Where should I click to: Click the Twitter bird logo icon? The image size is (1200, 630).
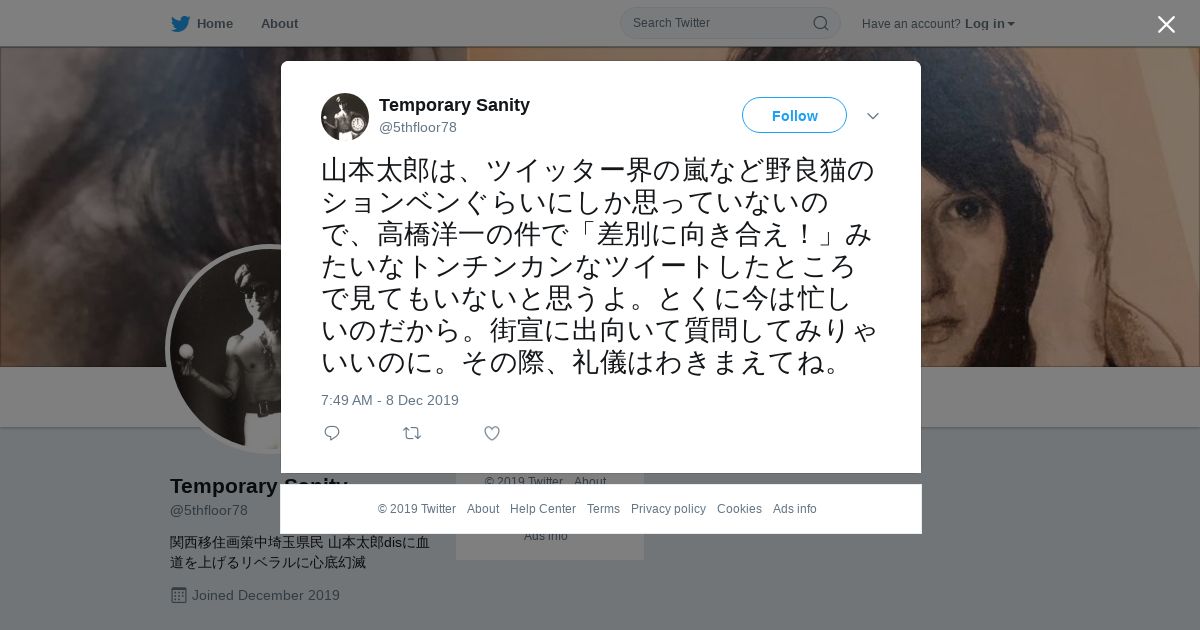[x=180, y=23]
